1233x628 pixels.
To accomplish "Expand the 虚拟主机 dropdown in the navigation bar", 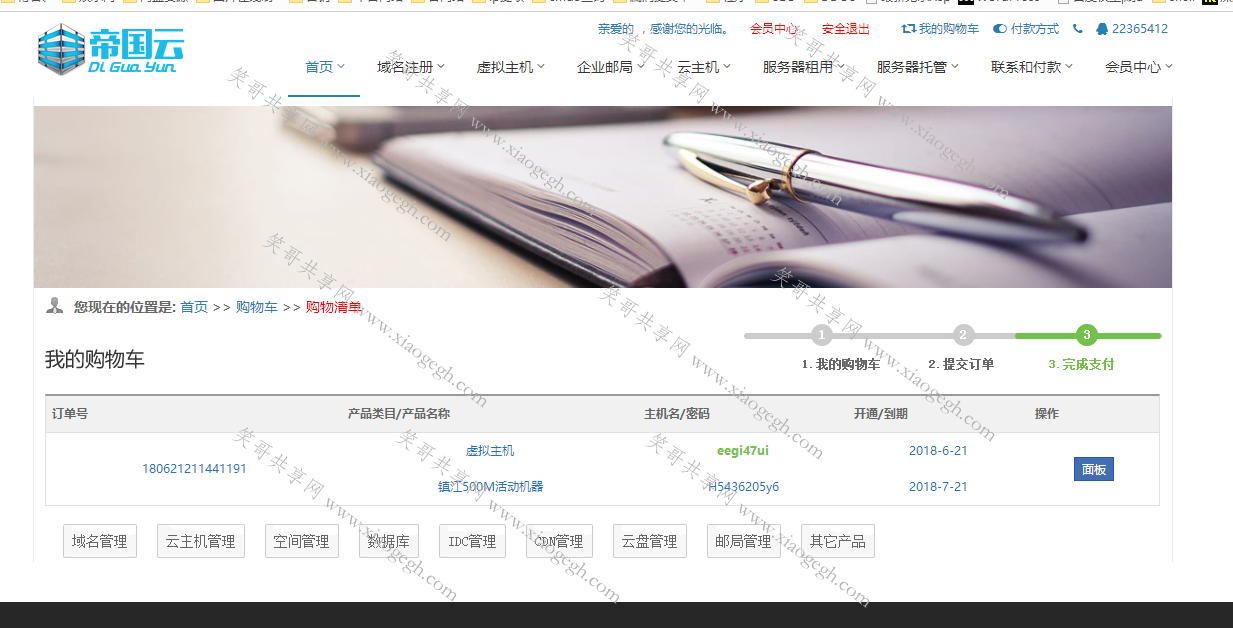I will [x=510, y=67].
